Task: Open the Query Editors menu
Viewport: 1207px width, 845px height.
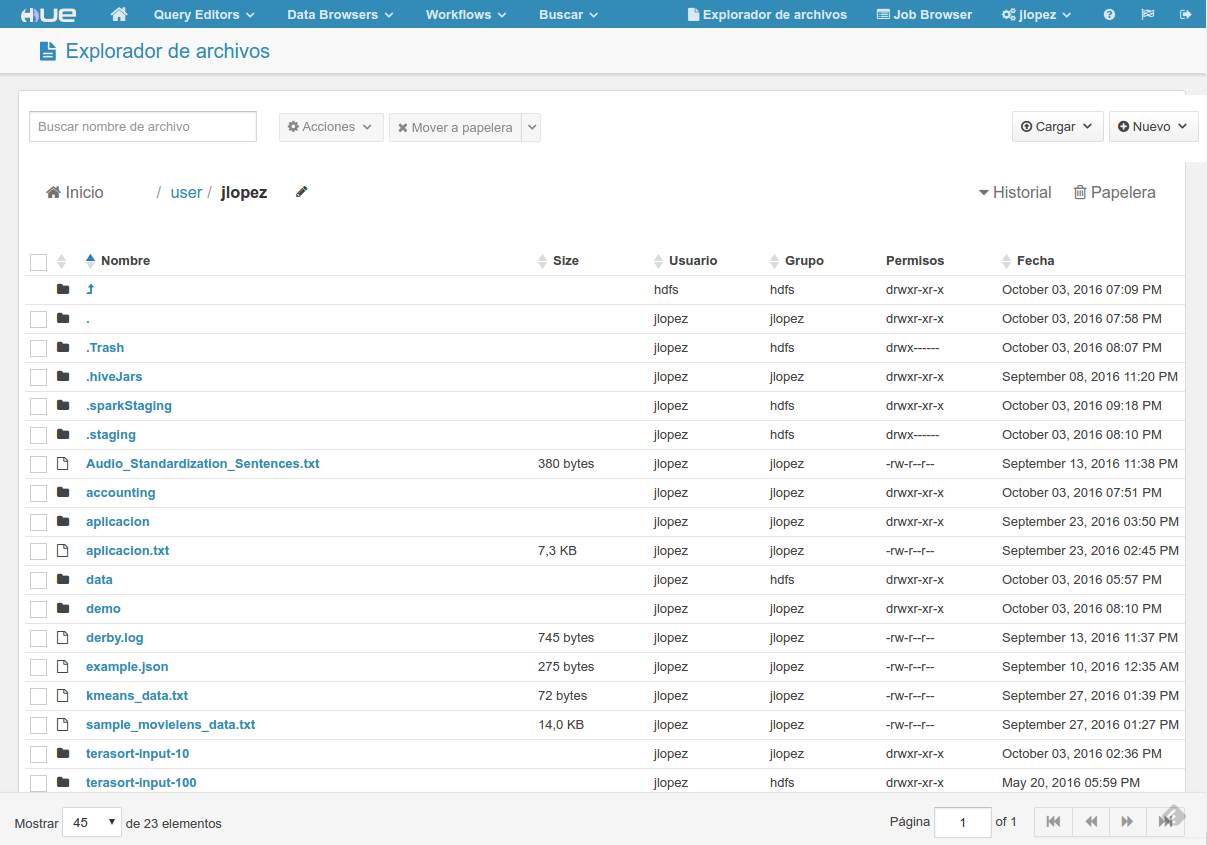Action: tap(204, 15)
